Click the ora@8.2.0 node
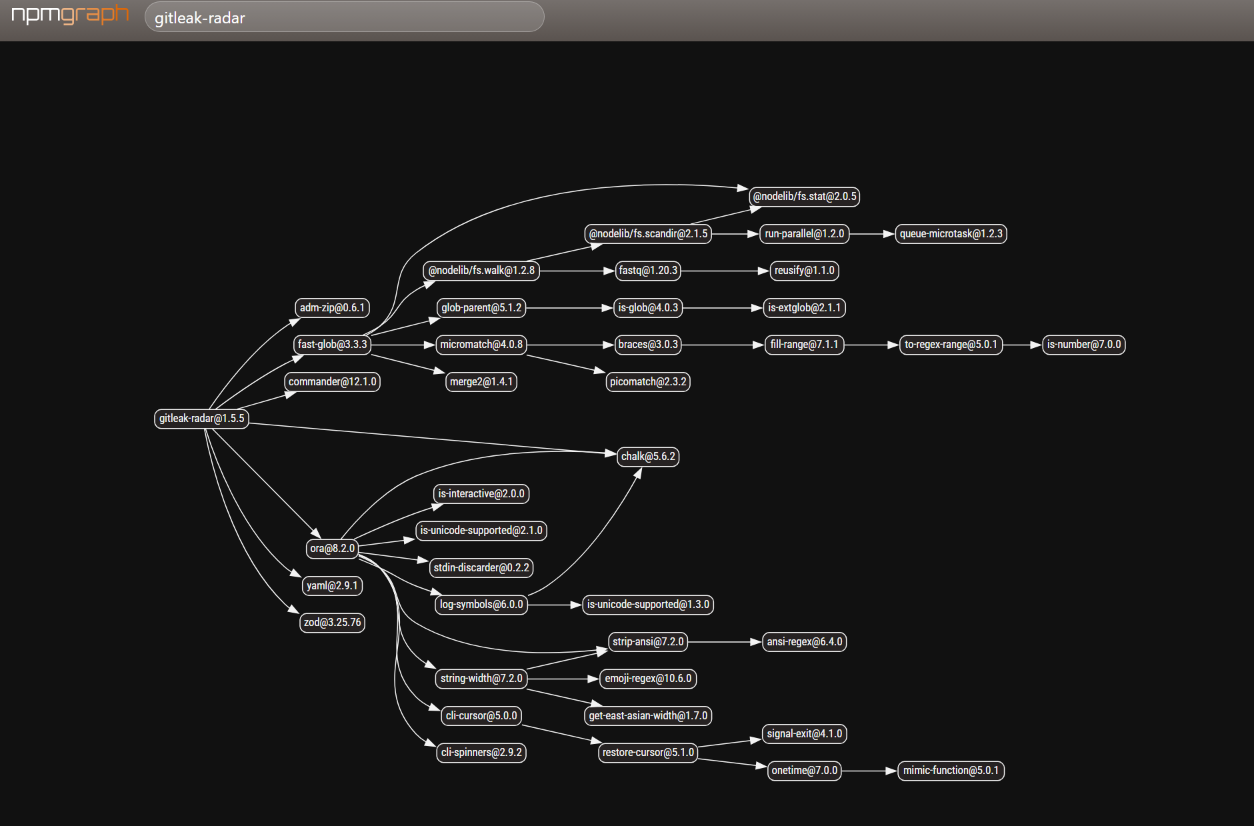Screen dimensions: 1254x826 click(333, 549)
